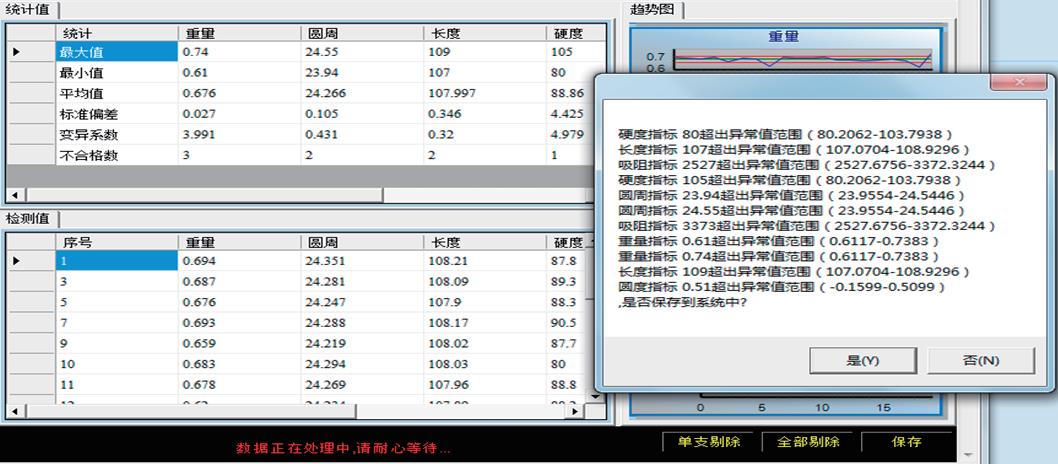Click left arrow of statistics table scrollbar

[x=11, y=195]
